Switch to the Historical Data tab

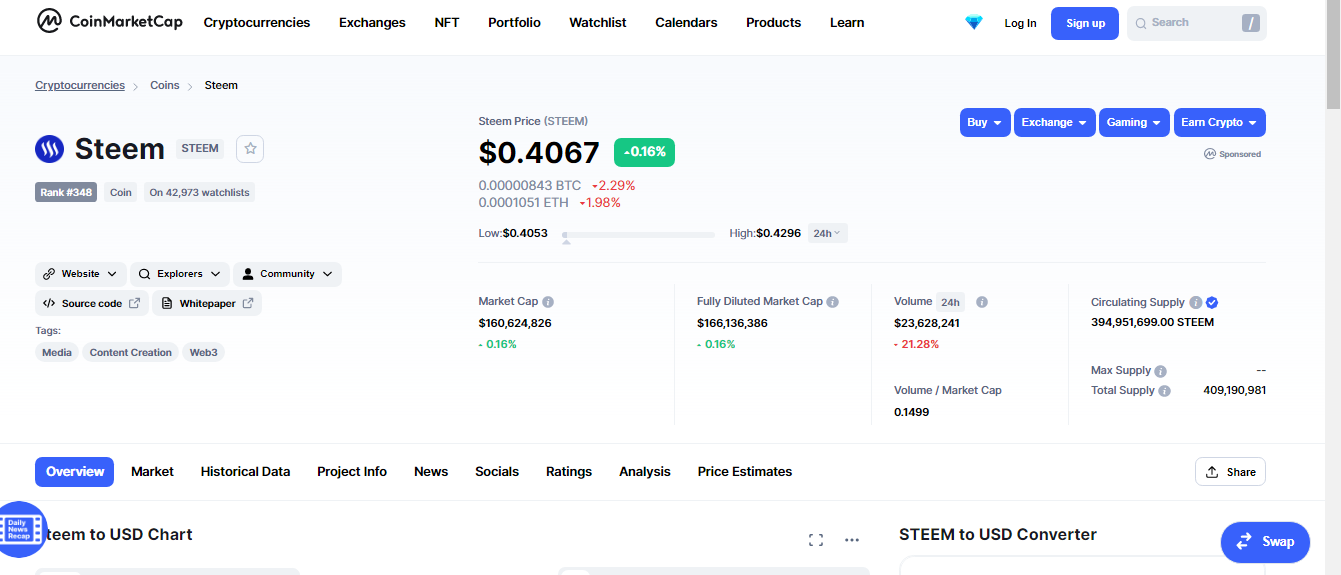[x=245, y=471]
